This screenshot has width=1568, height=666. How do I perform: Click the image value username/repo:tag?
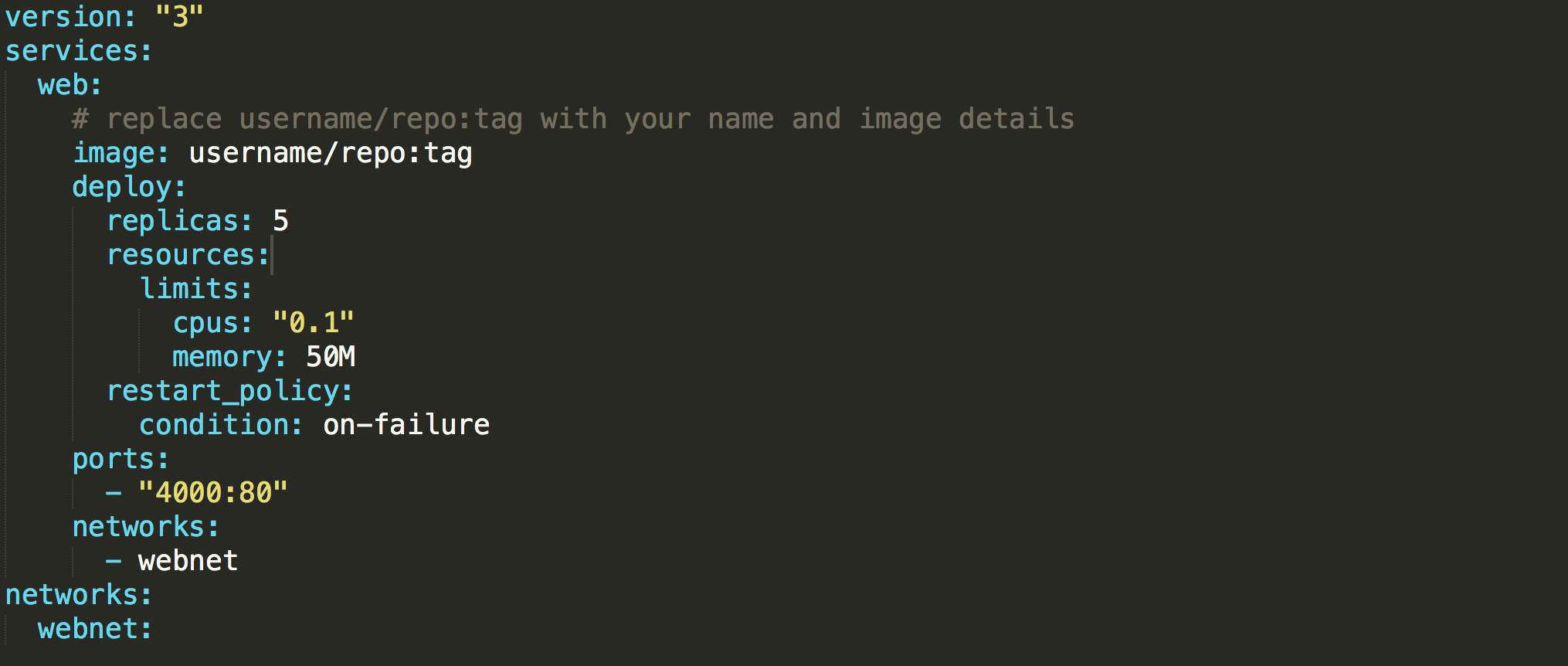pos(330,153)
